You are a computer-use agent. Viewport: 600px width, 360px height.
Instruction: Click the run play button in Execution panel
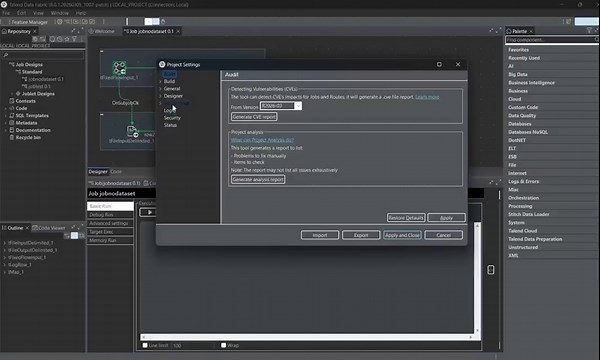pyautogui.click(x=150, y=212)
